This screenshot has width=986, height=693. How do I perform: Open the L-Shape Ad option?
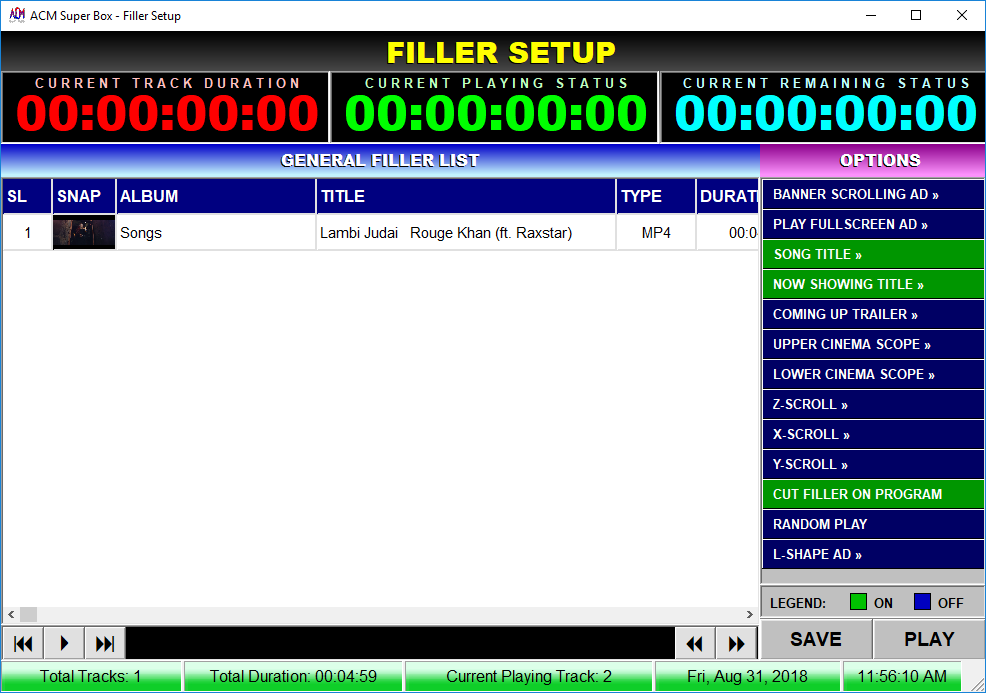tap(873, 554)
